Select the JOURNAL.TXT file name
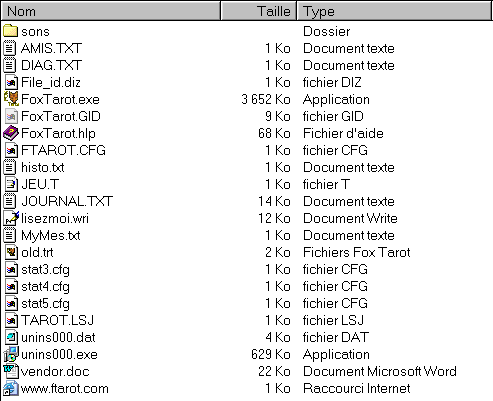The height and width of the screenshot is (401, 493). 67,201
